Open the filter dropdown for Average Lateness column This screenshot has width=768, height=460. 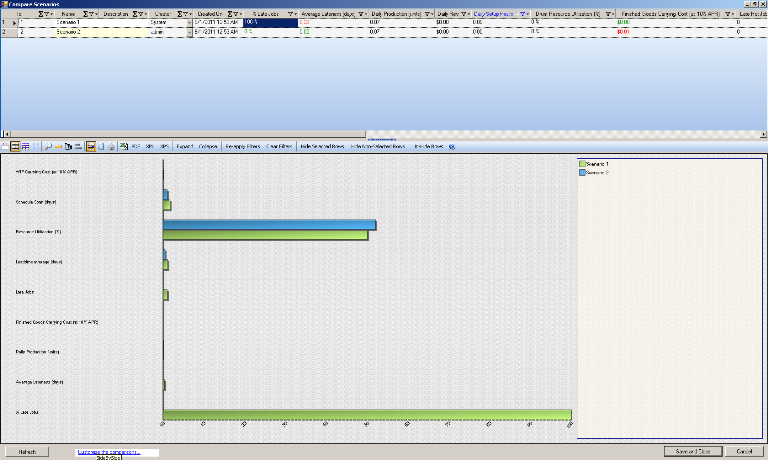pyautogui.click(x=362, y=14)
